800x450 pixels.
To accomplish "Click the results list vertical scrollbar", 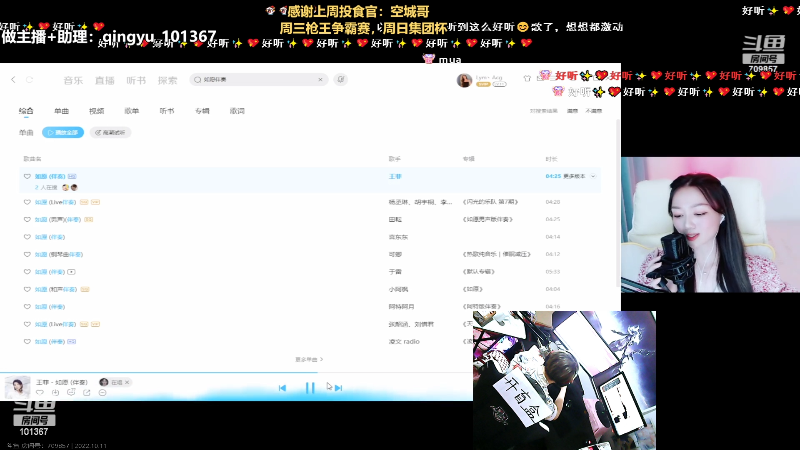I will (x=619, y=204).
